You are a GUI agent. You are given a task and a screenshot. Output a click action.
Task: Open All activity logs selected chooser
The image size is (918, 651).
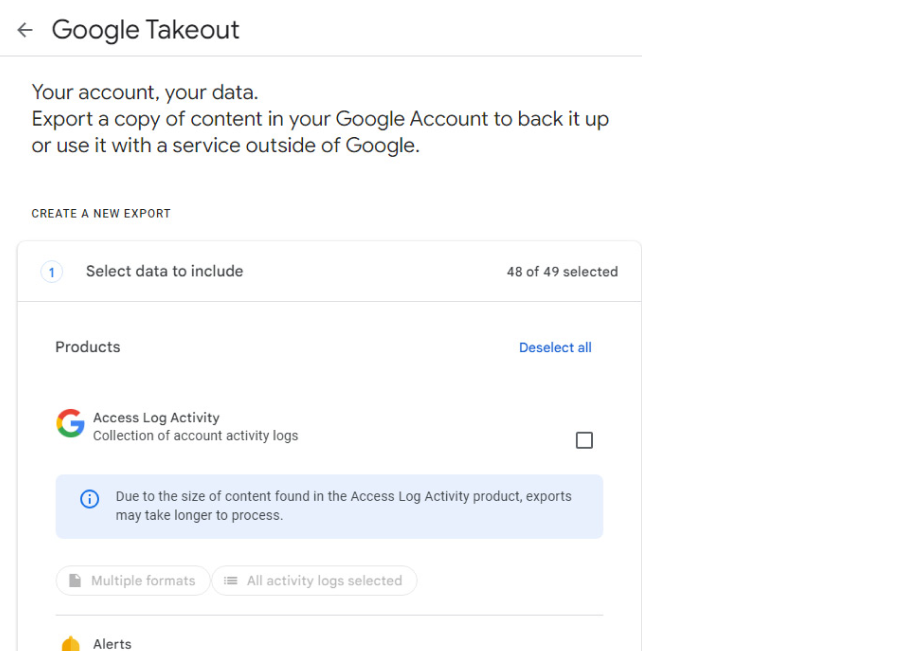[314, 581]
